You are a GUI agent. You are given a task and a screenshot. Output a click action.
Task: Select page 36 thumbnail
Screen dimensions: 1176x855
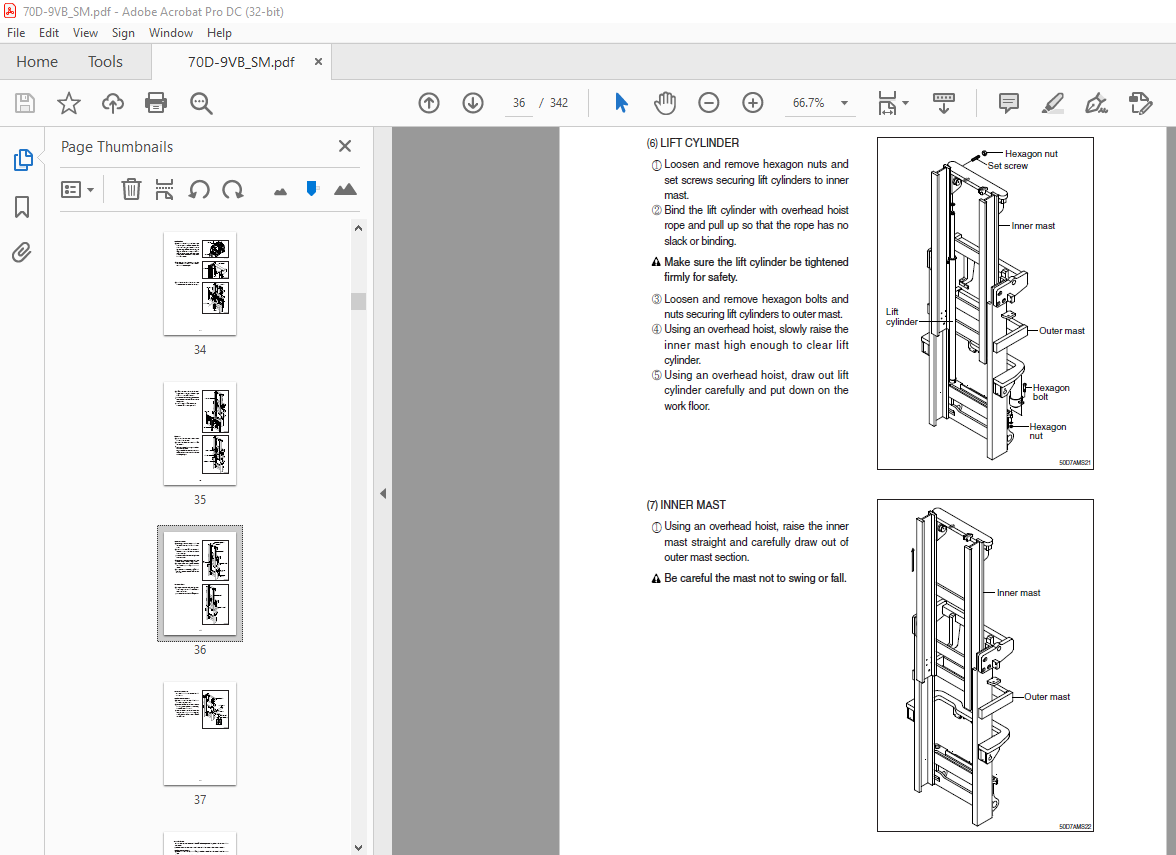tap(200, 584)
